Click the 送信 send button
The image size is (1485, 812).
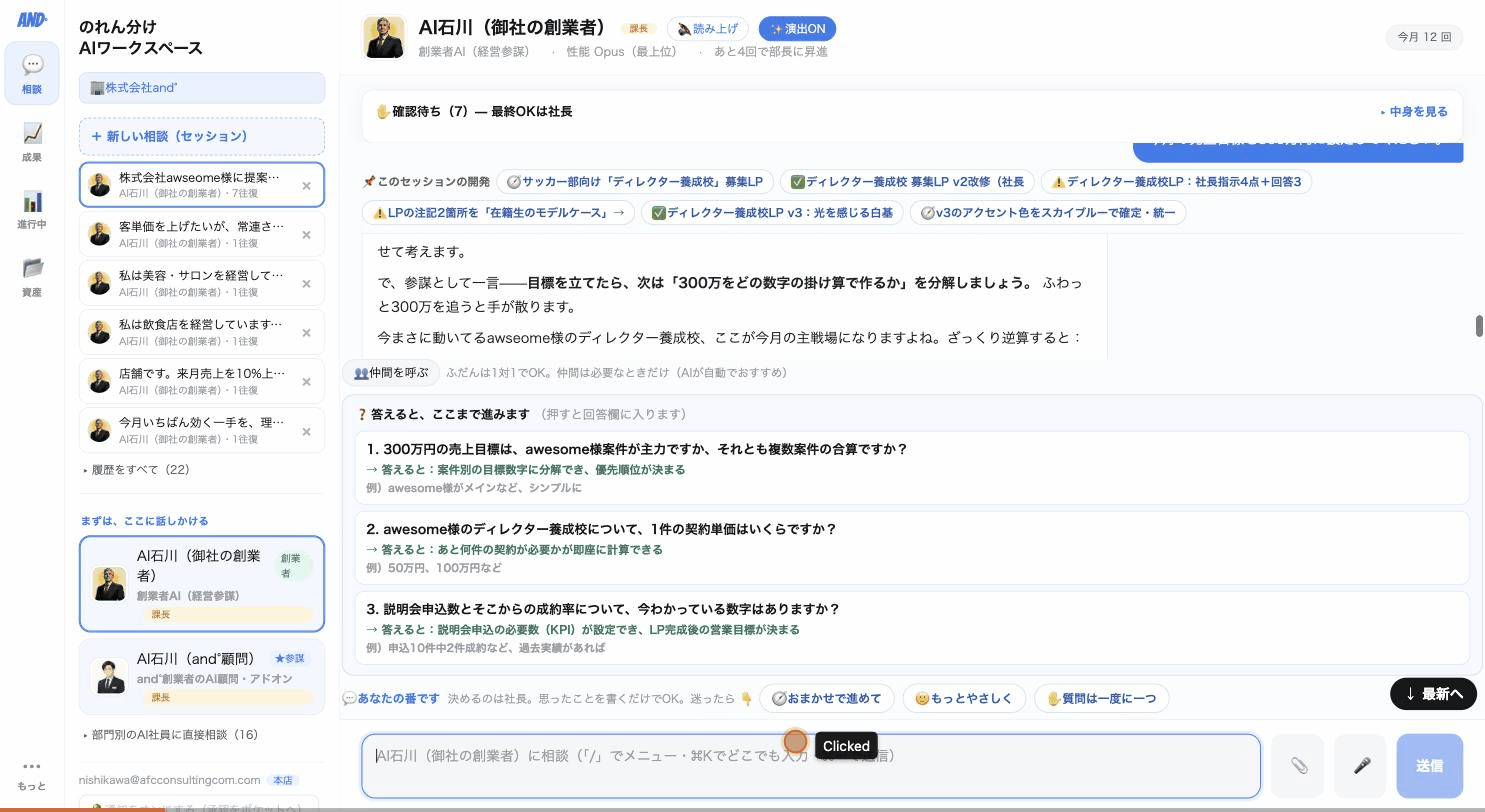[1430, 766]
